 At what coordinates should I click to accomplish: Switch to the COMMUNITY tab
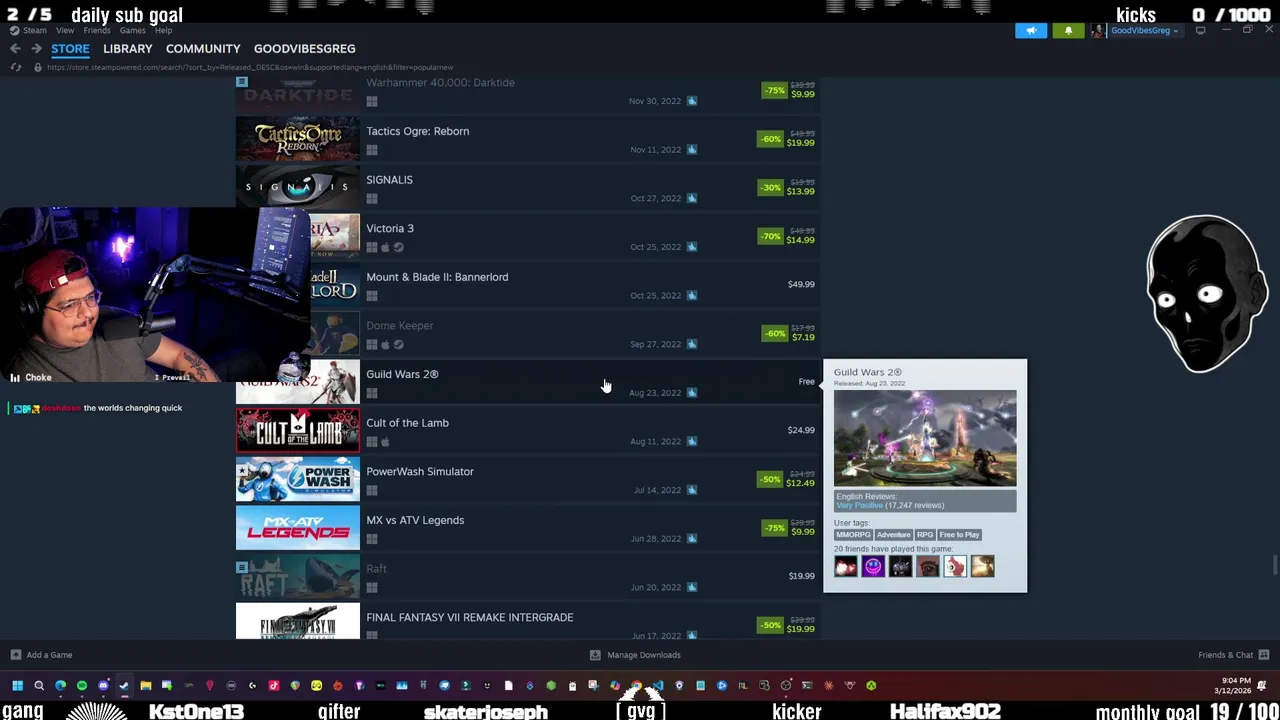point(203,48)
